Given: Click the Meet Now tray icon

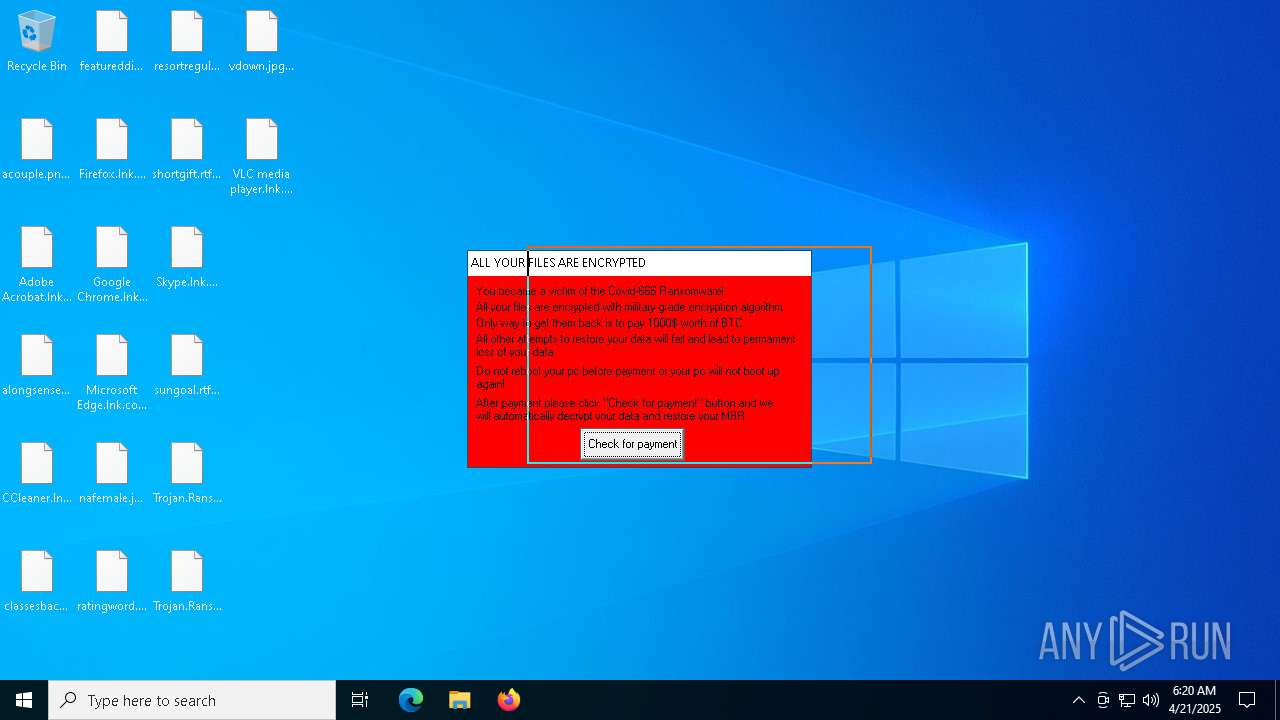Looking at the screenshot, I should click(1103, 700).
